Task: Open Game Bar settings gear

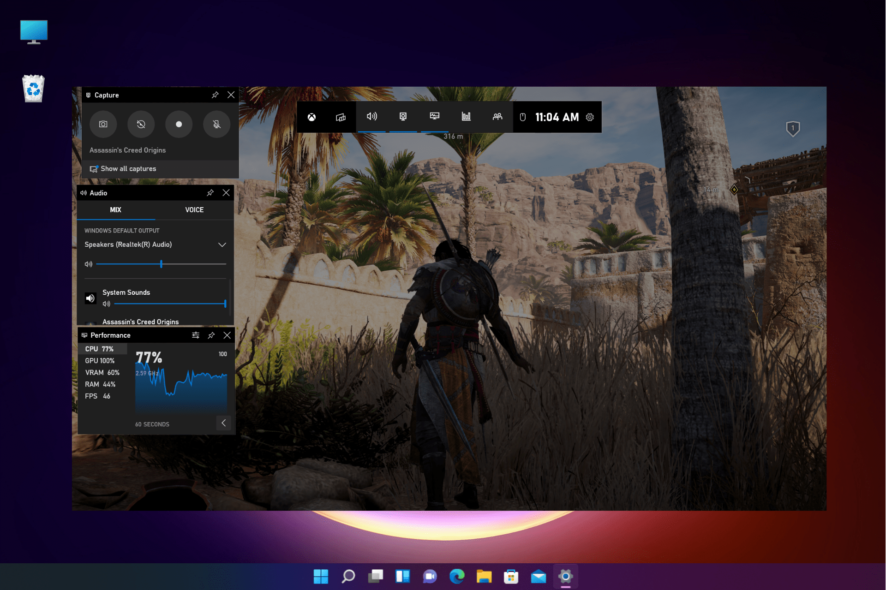Action: pos(590,117)
